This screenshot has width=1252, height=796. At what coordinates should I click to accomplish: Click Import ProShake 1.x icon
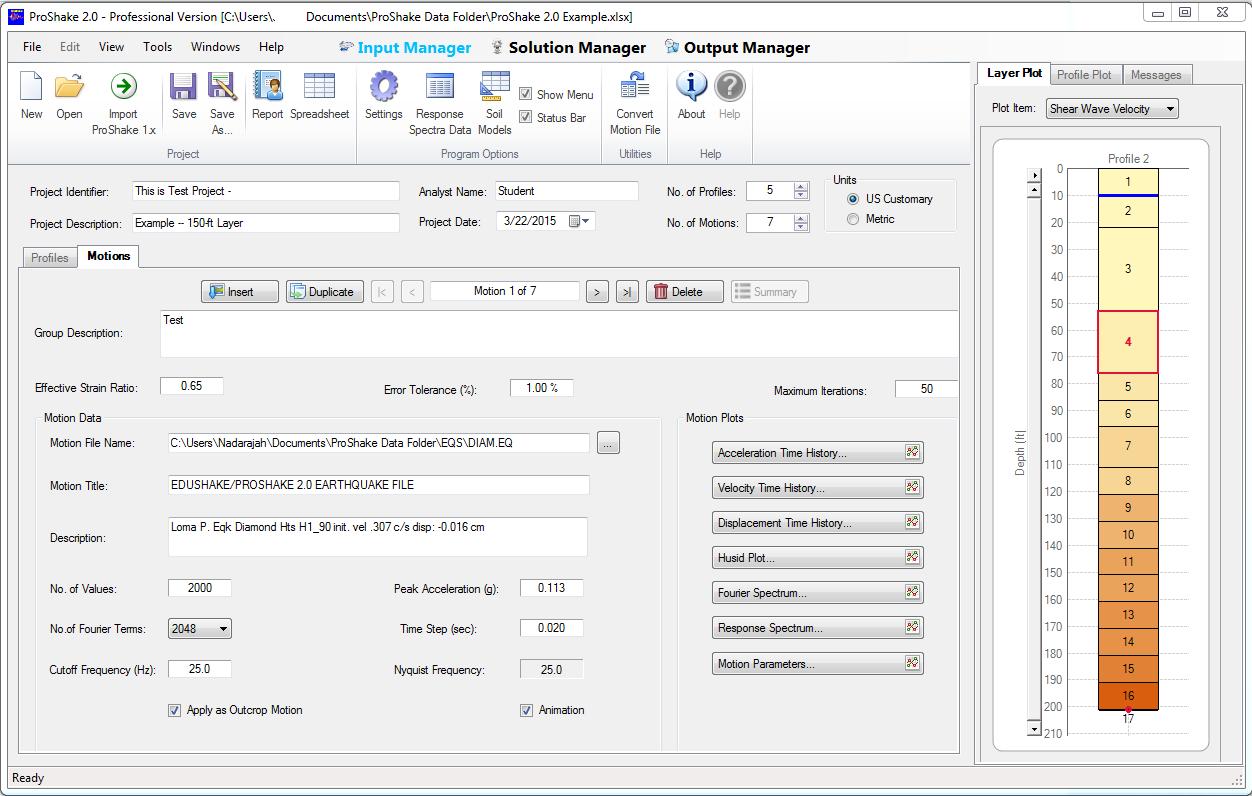(x=123, y=87)
